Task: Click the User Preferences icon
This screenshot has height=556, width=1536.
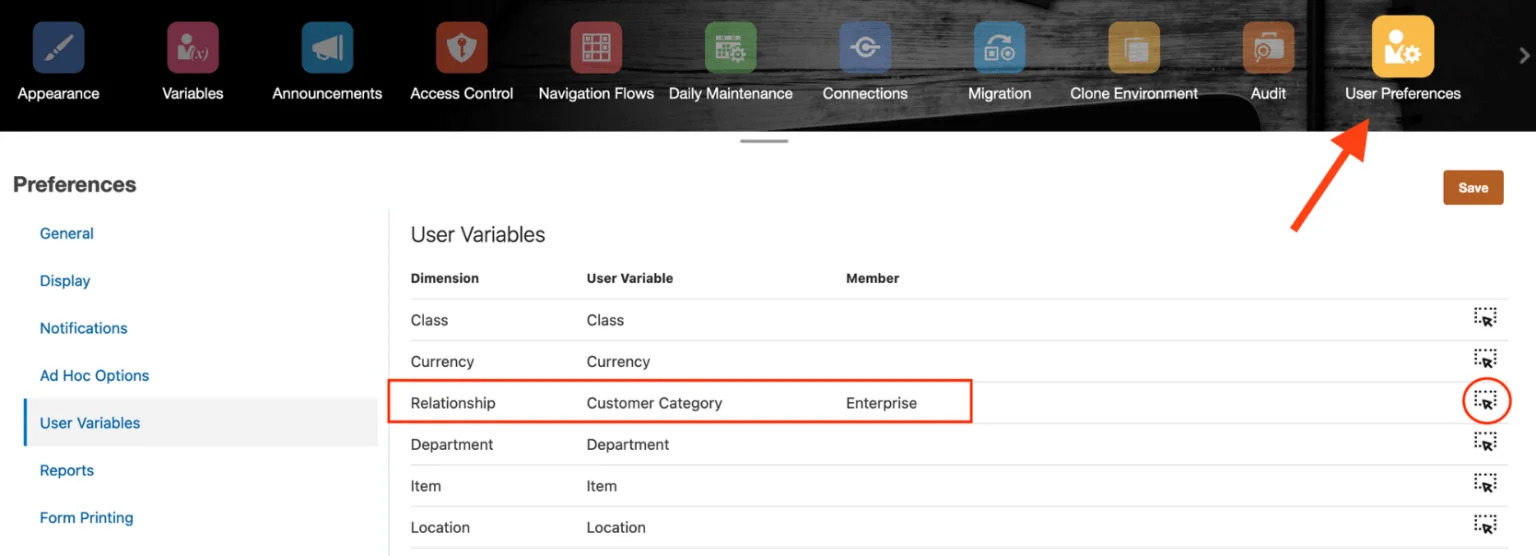Action: [1402, 47]
